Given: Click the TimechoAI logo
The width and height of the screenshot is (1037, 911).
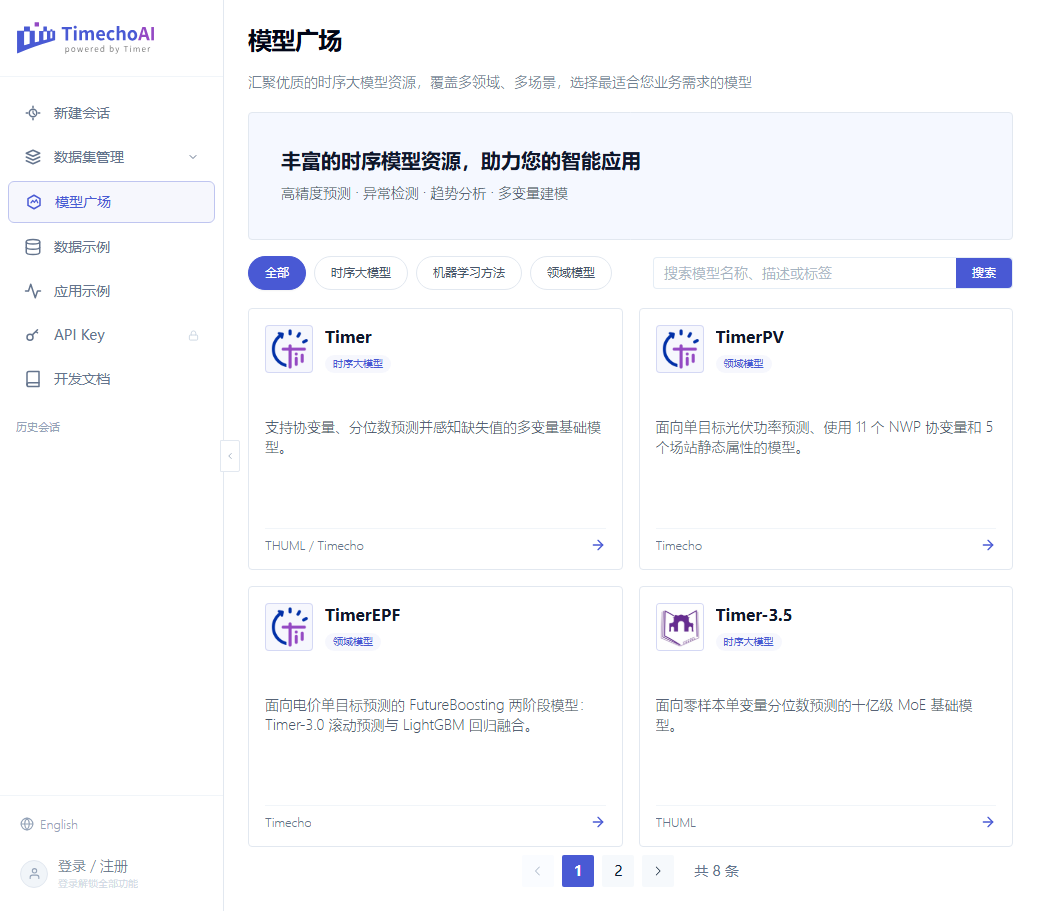Looking at the screenshot, I should pyautogui.click(x=85, y=38).
